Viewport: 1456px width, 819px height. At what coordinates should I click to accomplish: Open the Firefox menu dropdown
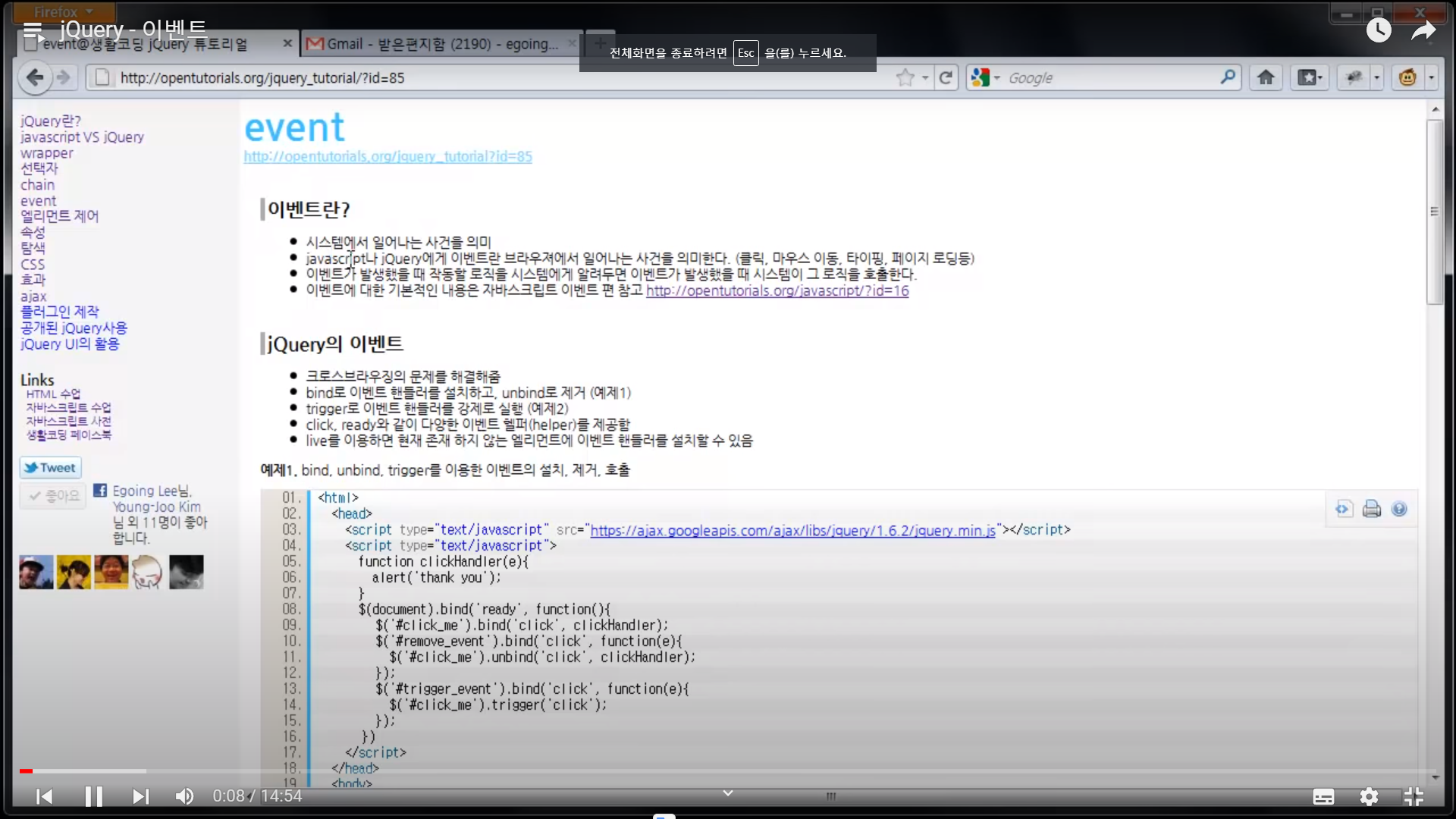click(x=63, y=11)
